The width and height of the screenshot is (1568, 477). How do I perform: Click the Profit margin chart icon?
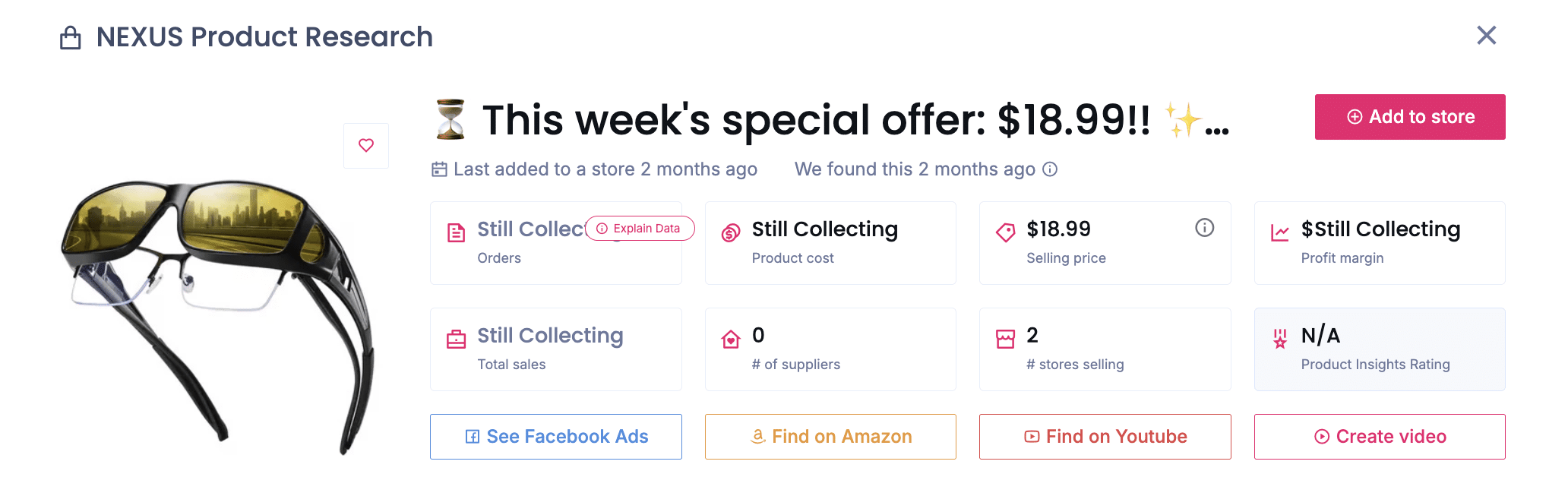click(x=1280, y=232)
